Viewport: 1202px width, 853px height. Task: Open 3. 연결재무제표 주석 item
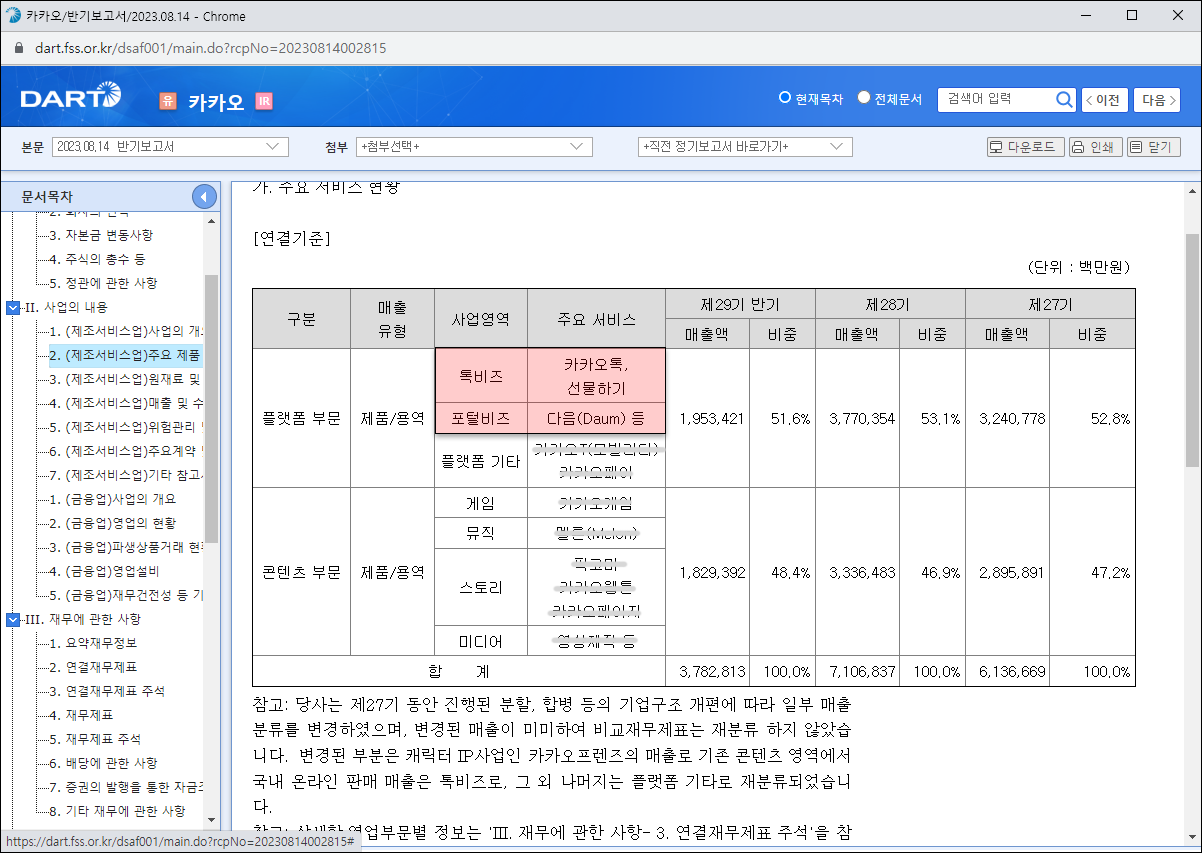pos(108,691)
